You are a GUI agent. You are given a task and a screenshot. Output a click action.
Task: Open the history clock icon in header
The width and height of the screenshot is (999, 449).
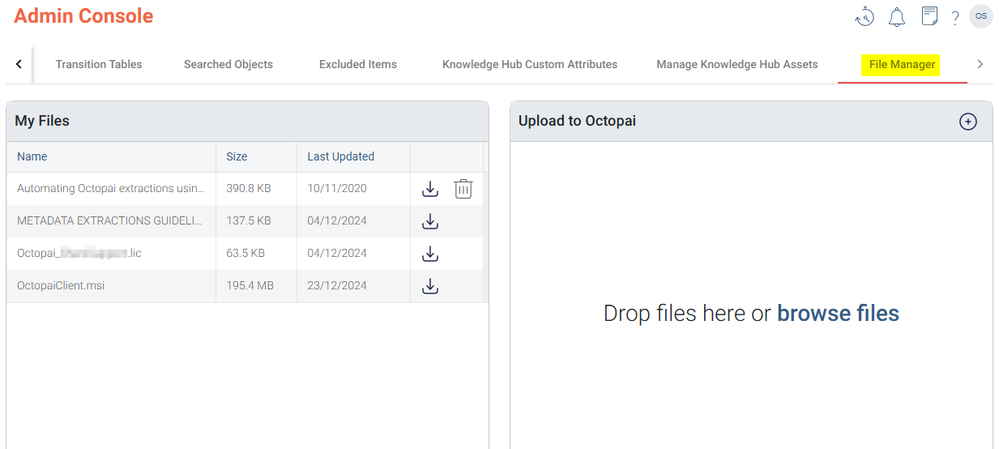[x=865, y=17]
